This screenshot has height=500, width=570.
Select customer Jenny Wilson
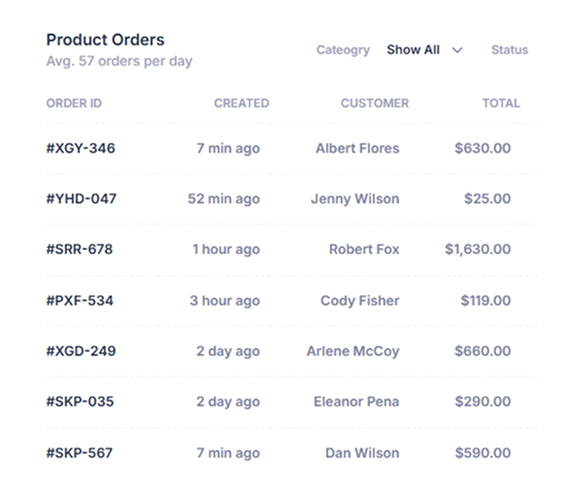[x=355, y=199]
